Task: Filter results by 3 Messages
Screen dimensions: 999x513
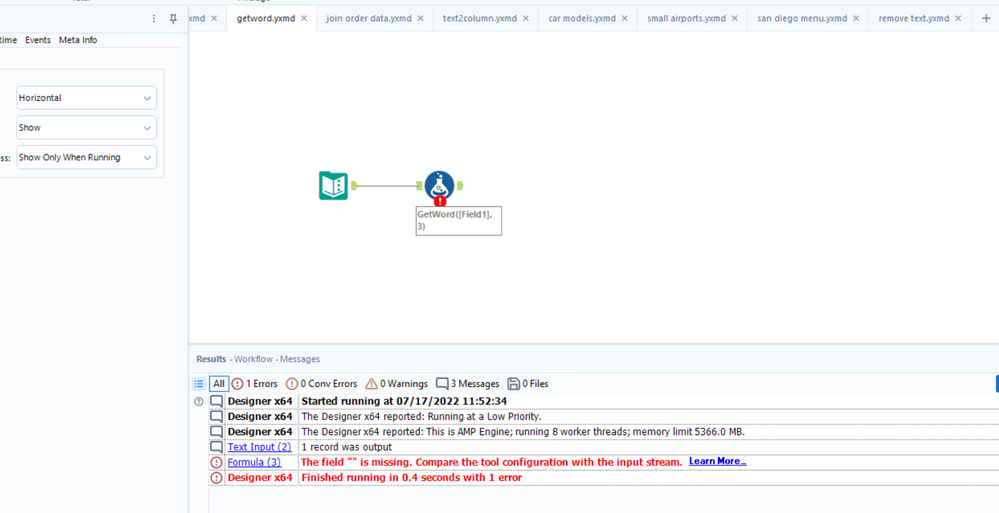Action: tap(468, 384)
